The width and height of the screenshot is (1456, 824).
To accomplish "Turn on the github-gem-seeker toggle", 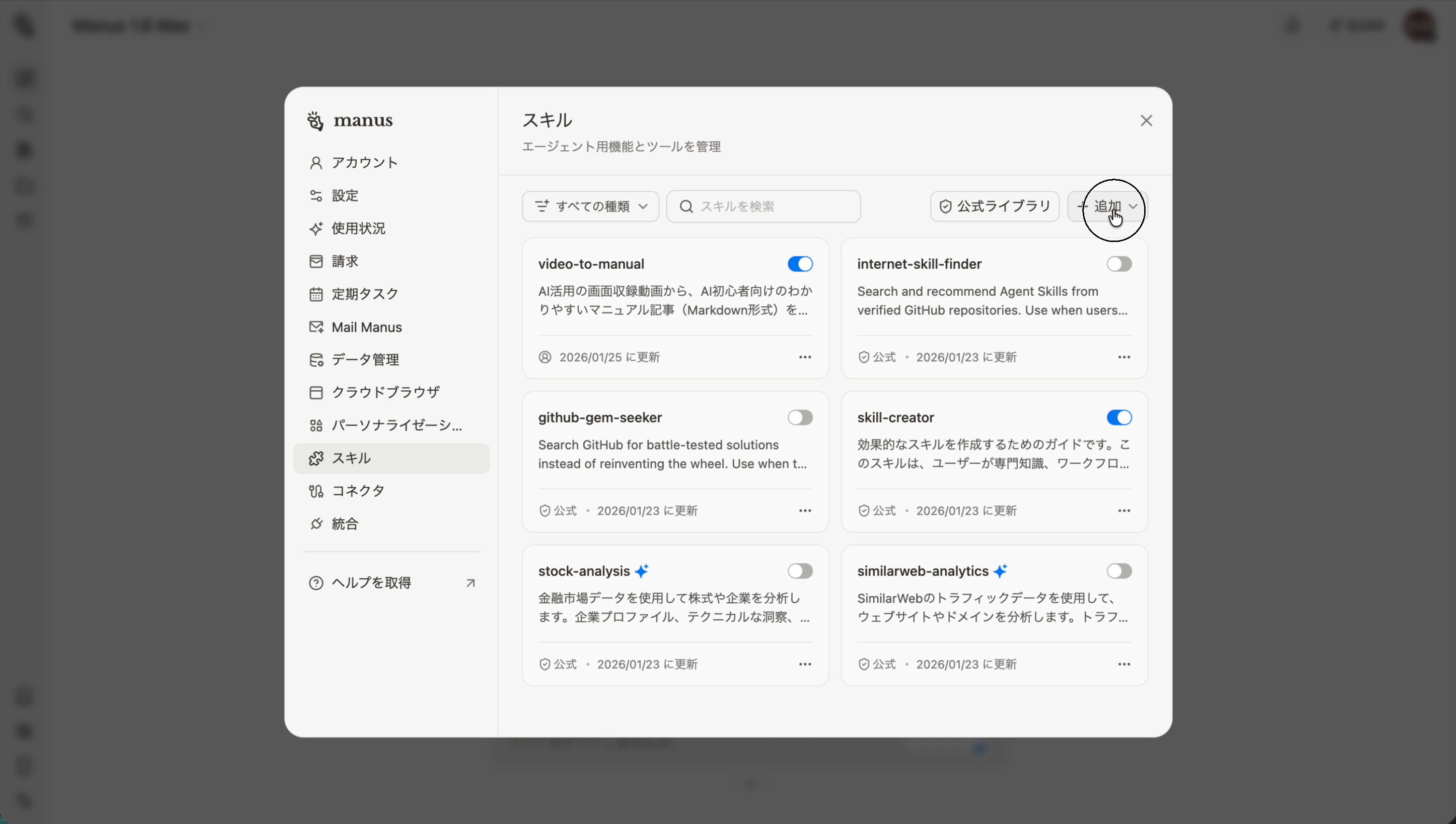I will tap(800, 418).
